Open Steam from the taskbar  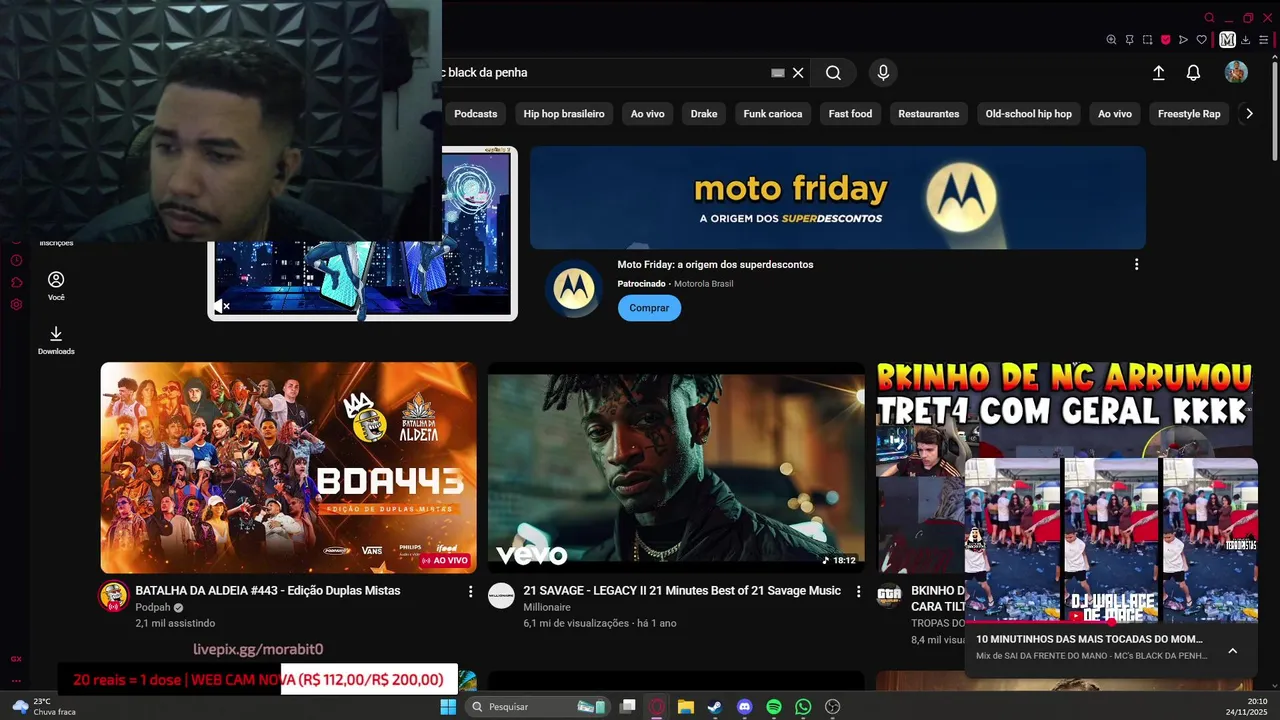[x=715, y=707]
